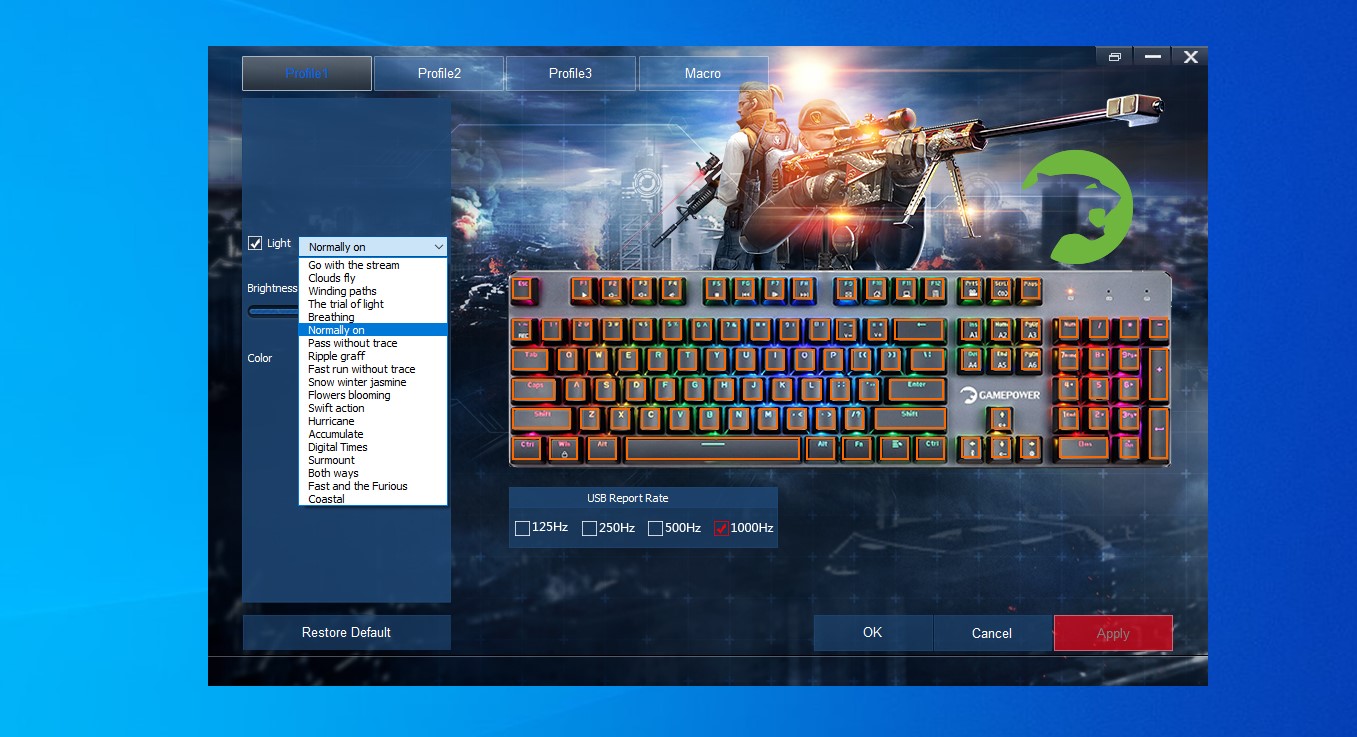Screen dimensions: 1357x737
Task: Select the Backspace arrow key on the keyboard
Action: pyautogui.click(x=918, y=329)
